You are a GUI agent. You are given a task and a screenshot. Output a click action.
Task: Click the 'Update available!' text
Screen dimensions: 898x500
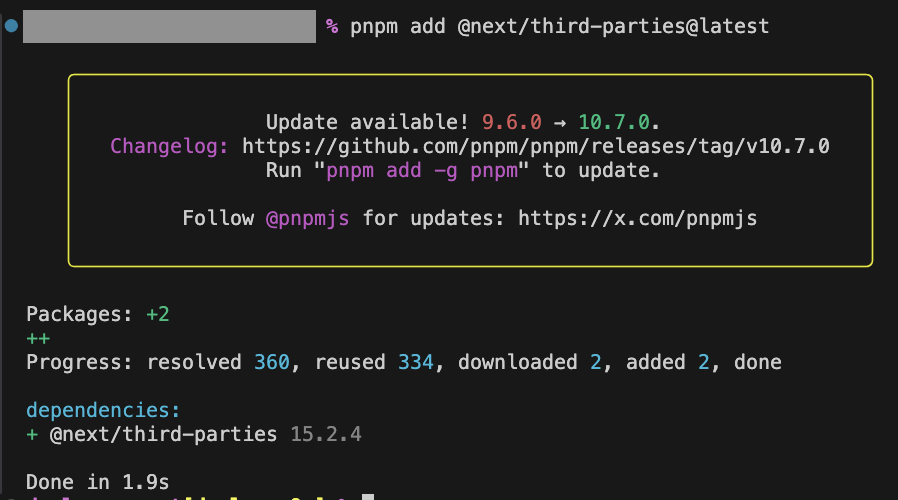[367, 122]
